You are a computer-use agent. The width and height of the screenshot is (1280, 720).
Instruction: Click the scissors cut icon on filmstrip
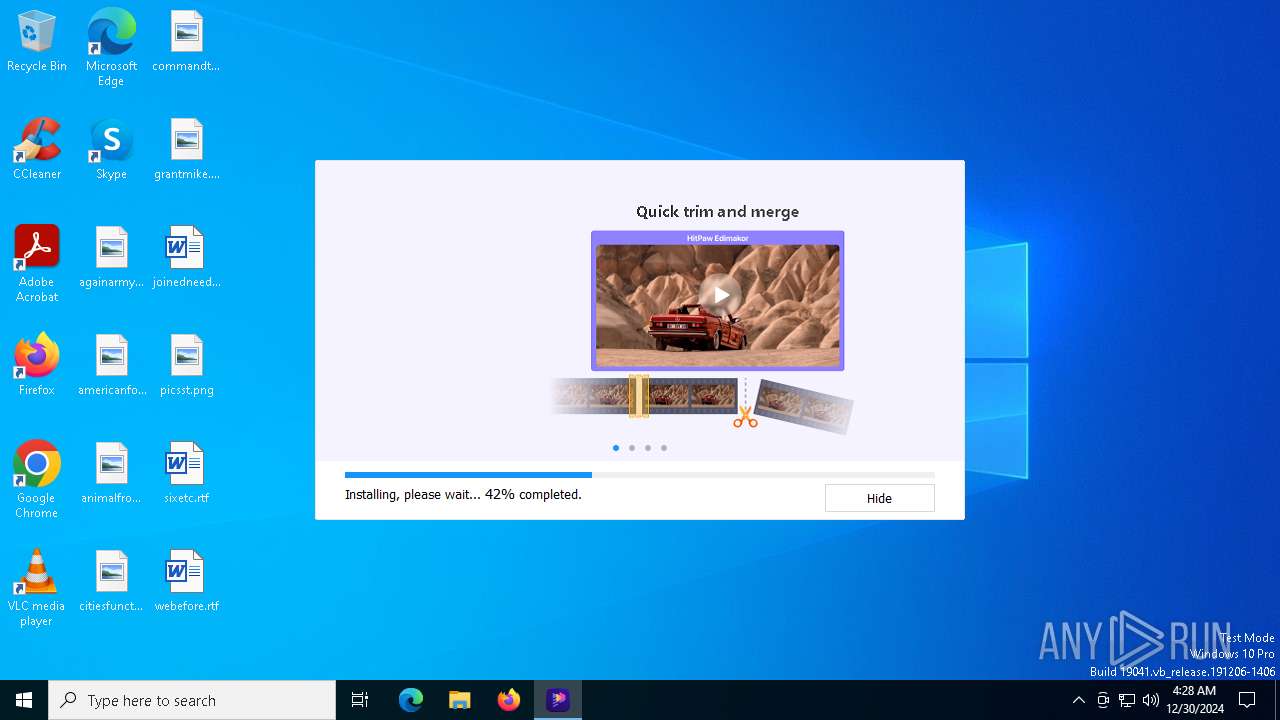point(745,417)
